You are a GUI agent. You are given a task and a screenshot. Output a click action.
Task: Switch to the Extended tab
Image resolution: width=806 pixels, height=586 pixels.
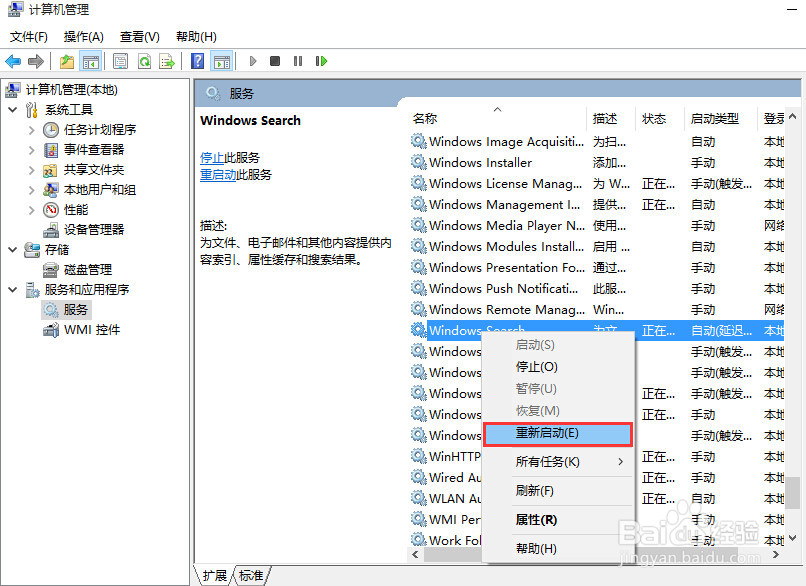click(x=214, y=576)
